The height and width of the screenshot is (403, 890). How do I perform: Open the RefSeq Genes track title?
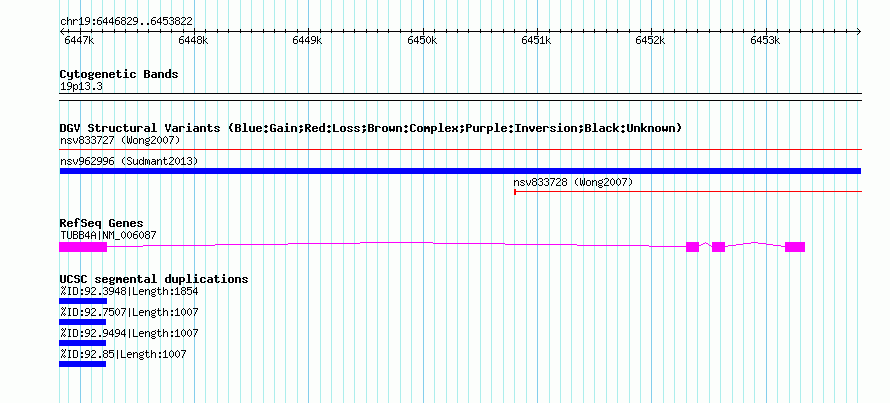(102, 223)
